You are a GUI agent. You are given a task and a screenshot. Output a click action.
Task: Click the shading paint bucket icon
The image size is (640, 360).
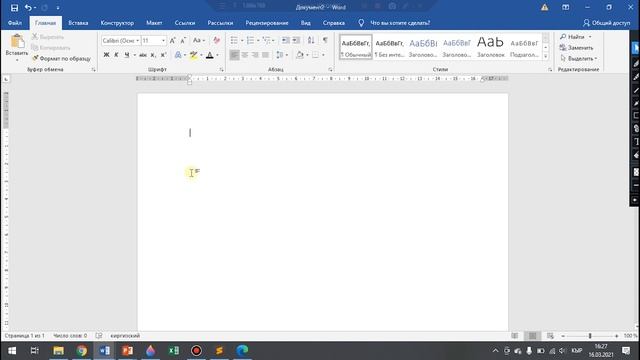point(300,55)
